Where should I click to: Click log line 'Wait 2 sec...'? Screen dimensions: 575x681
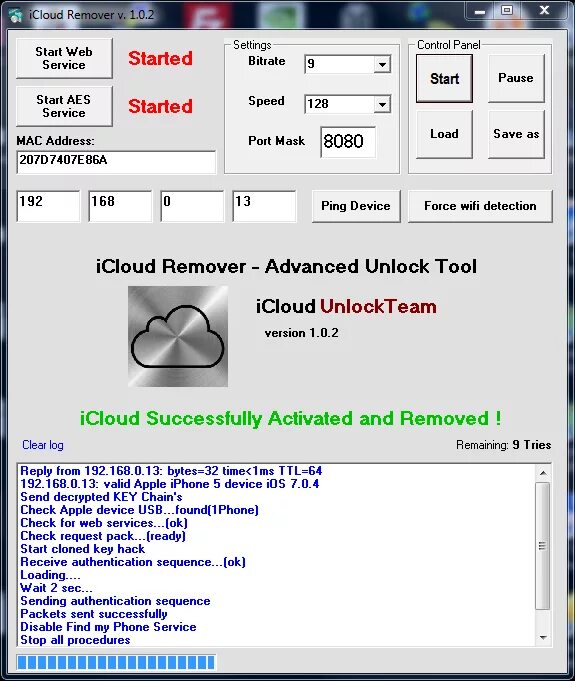click(56, 588)
